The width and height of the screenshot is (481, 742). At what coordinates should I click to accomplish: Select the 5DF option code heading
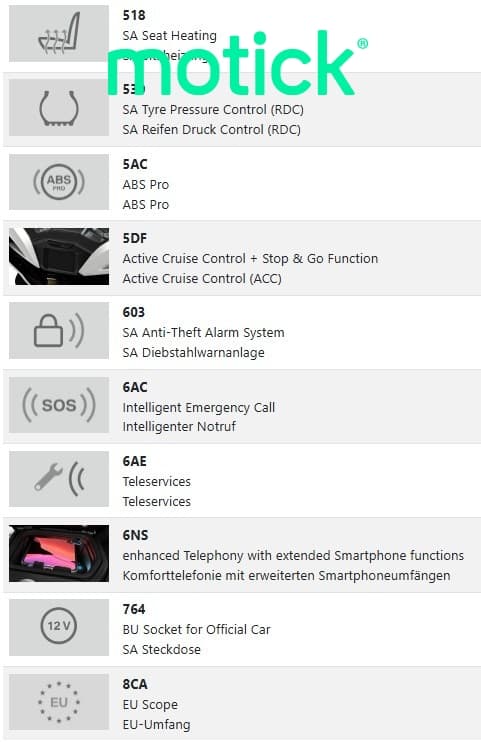tap(135, 238)
